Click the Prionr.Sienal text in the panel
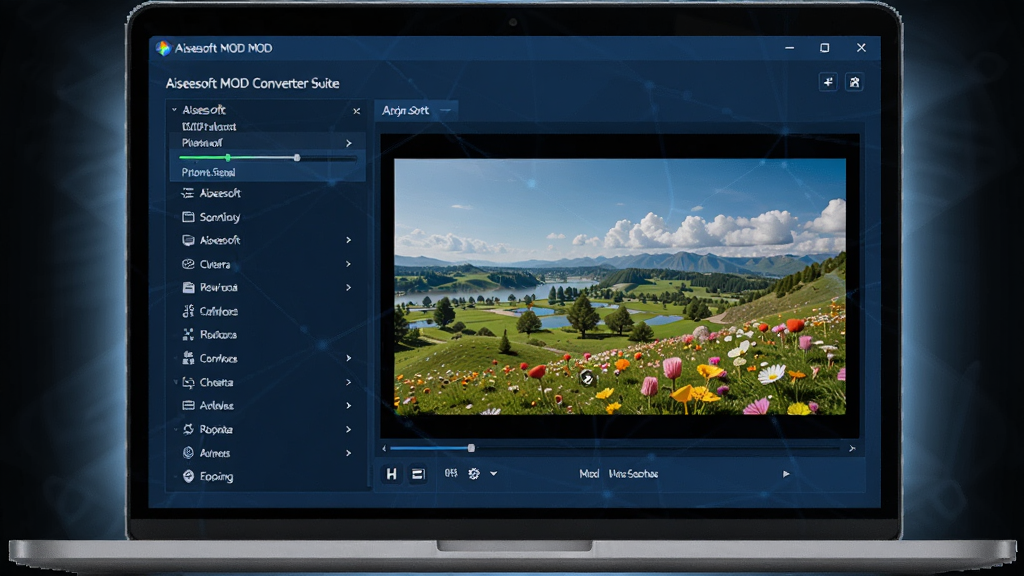Screen dimensions: 1024x576 pyautogui.click(x=208, y=172)
